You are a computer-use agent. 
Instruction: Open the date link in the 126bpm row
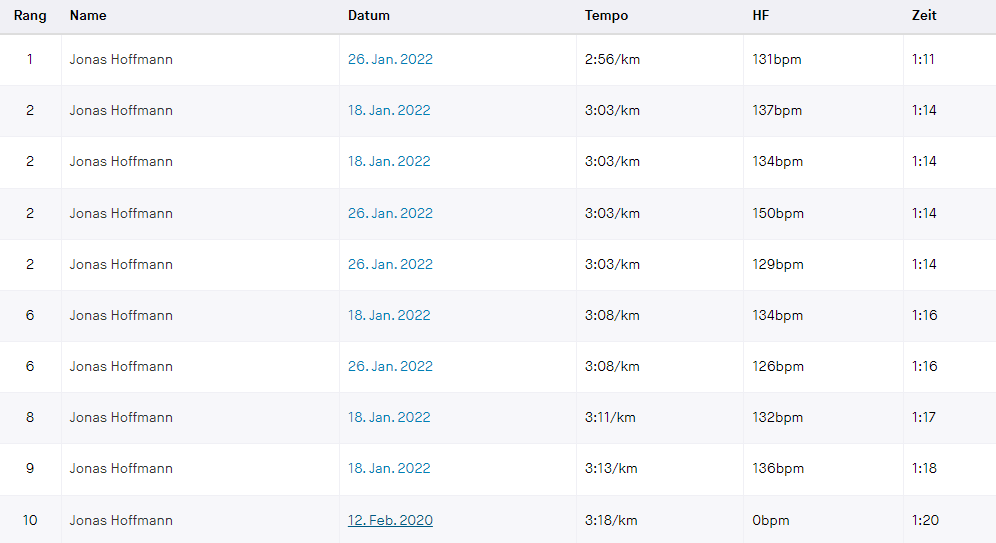click(x=390, y=366)
